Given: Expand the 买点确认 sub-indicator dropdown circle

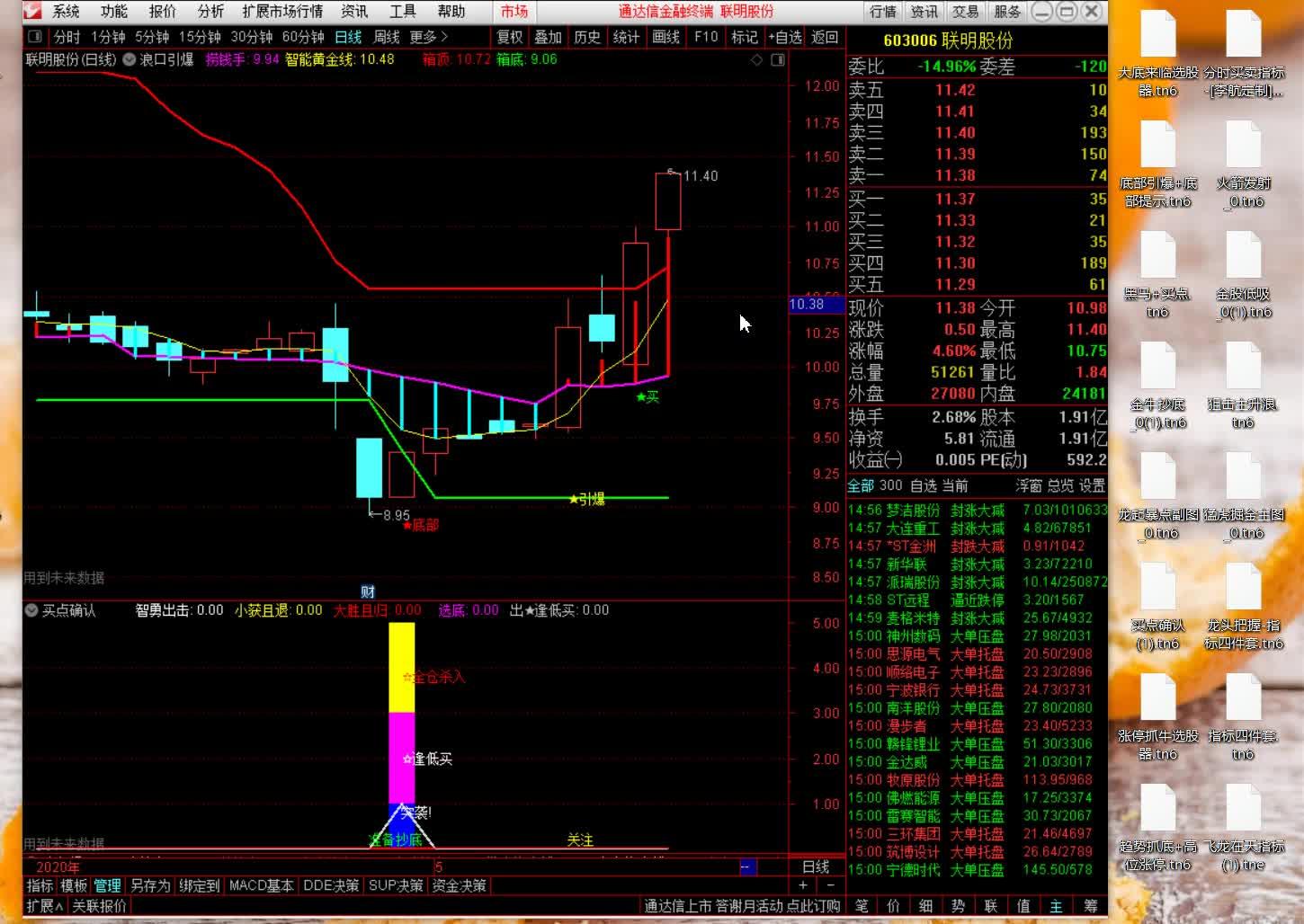Looking at the screenshot, I should (31, 610).
